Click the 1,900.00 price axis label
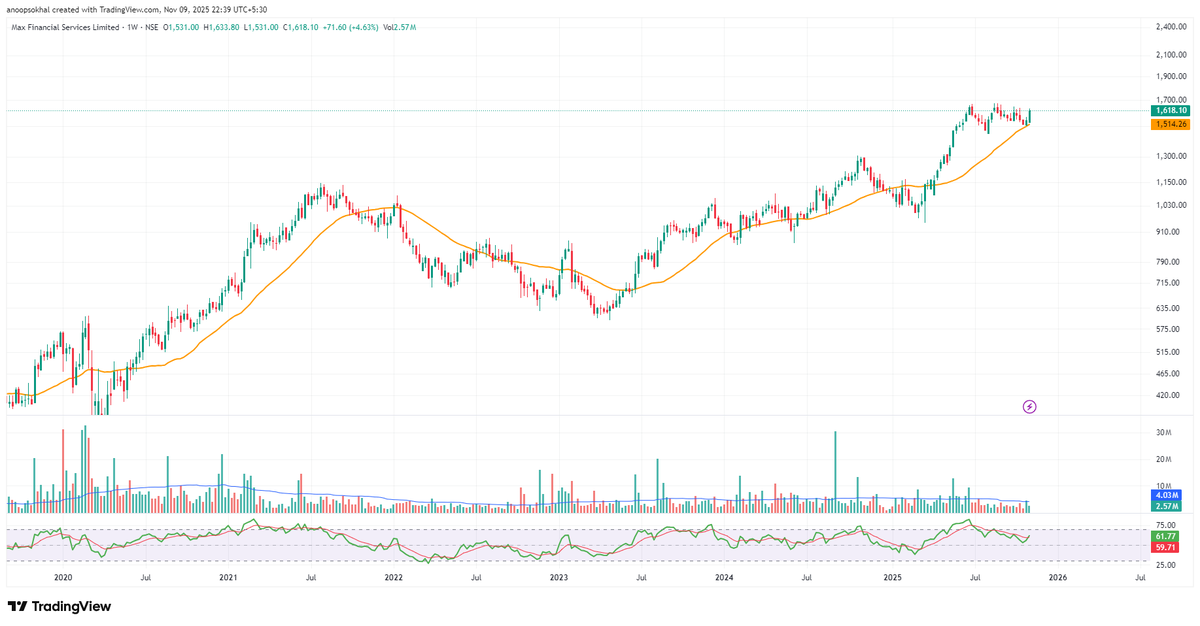The image size is (1200, 626). (x=1171, y=77)
